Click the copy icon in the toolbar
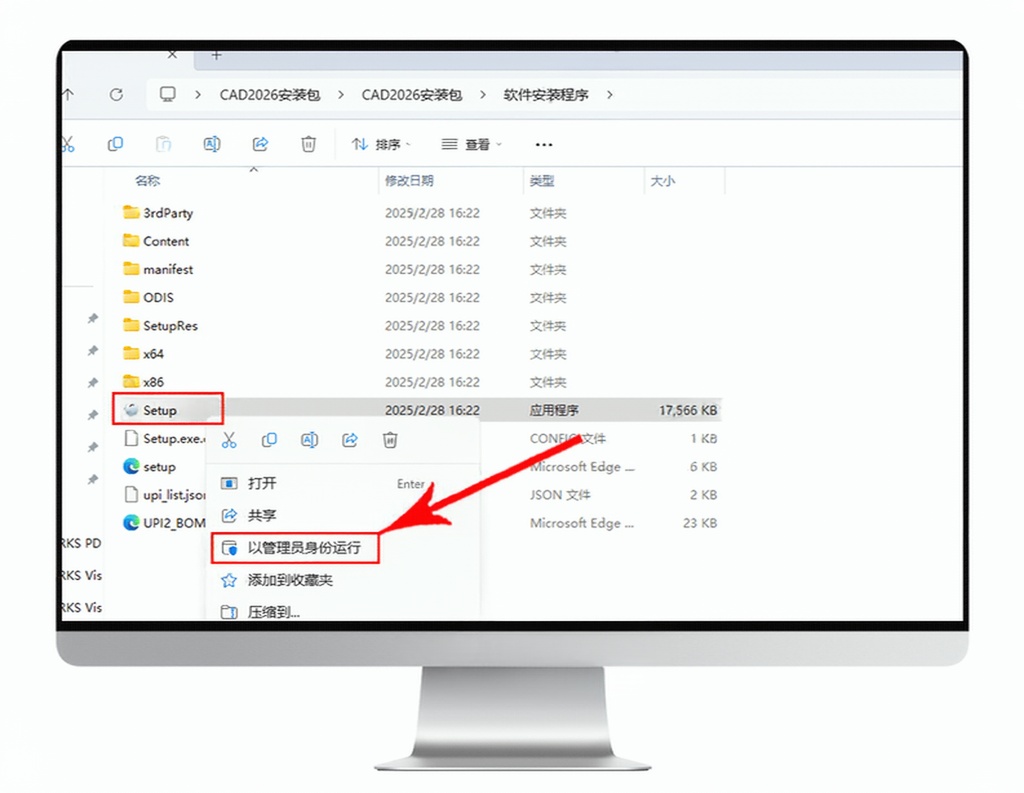The image size is (1024, 793). pyautogui.click(x=116, y=144)
